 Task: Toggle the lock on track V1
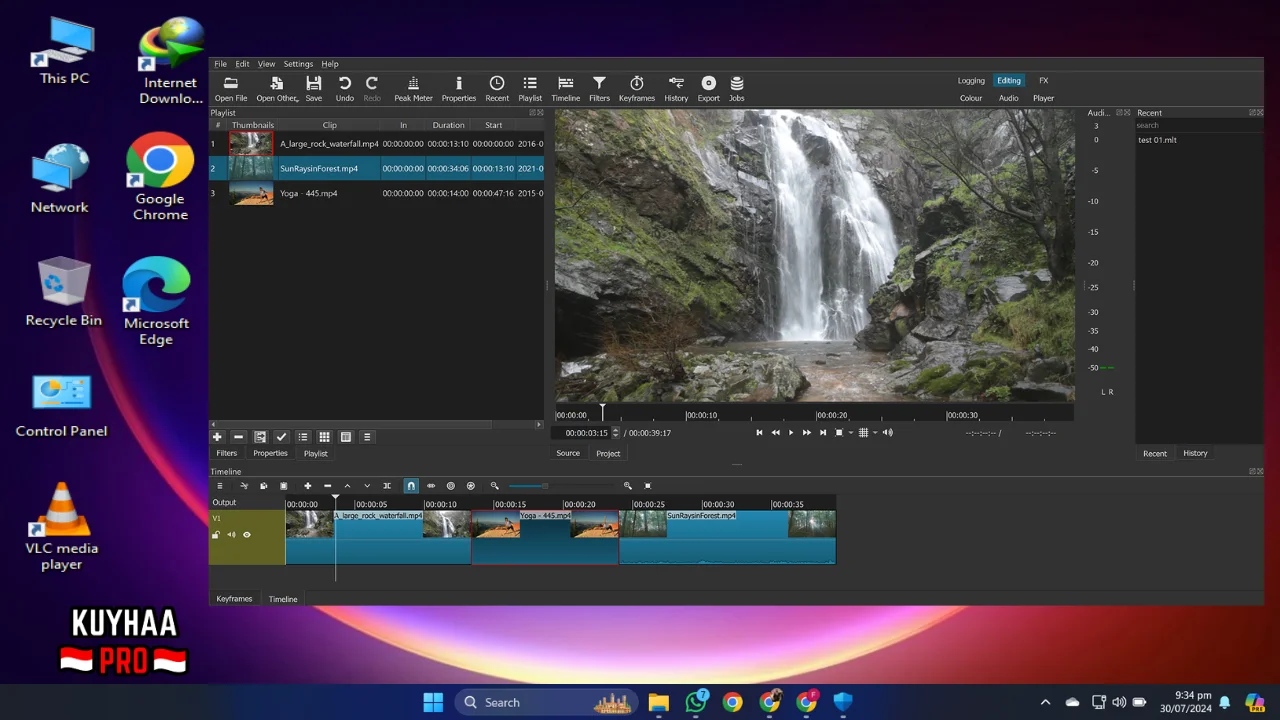coord(216,535)
